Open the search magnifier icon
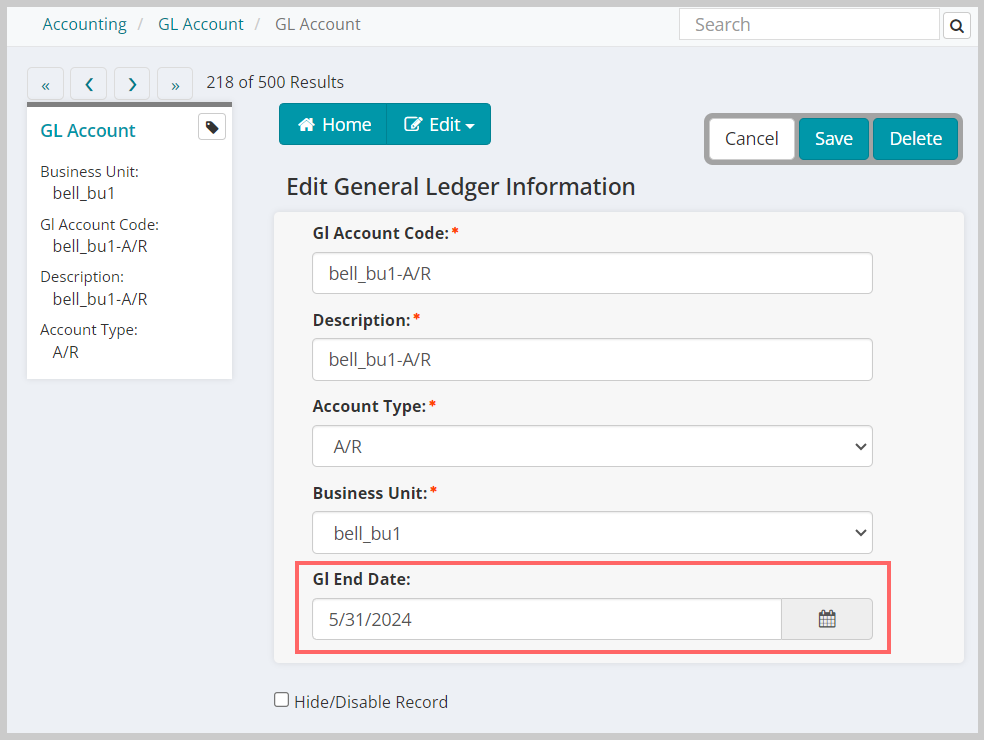This screenshot has height=740, width=984. click(956, 24)
